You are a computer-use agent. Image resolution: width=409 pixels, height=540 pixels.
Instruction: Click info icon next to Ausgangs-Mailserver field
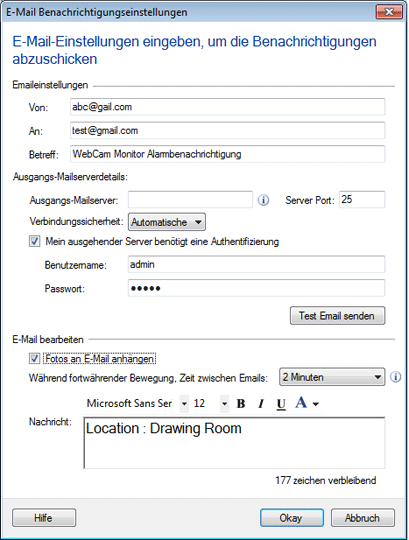(263, 200)
